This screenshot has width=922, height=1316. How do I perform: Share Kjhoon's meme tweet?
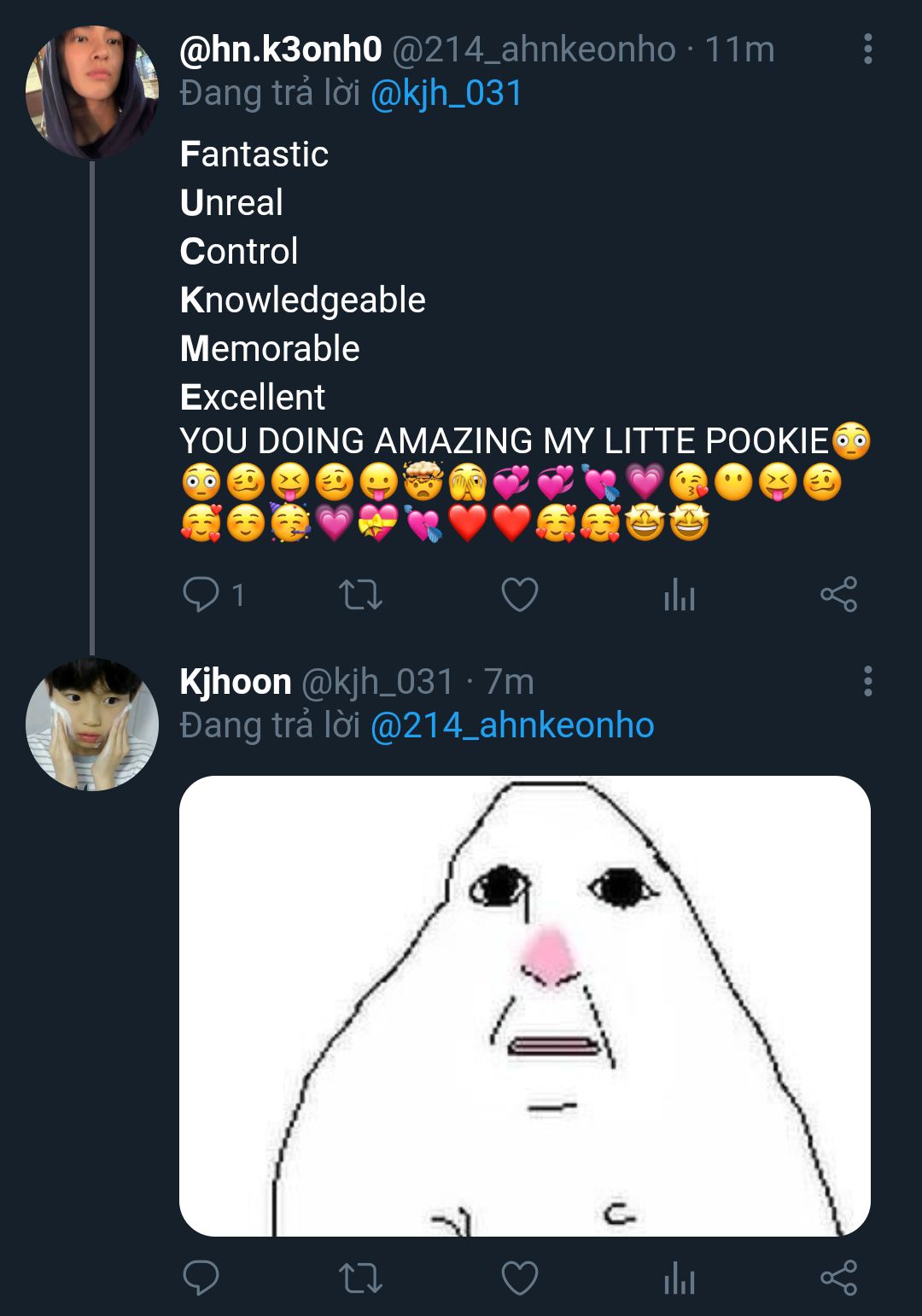(x=838, y=1278)
